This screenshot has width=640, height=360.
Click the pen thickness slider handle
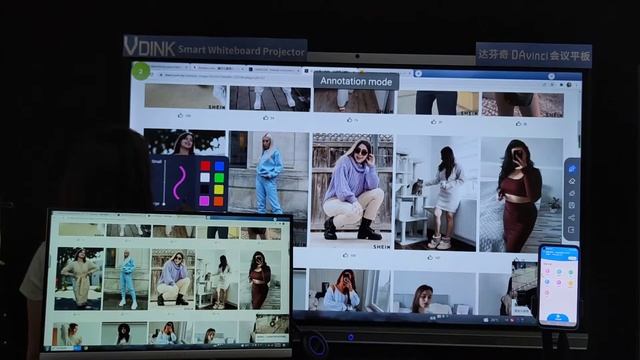point(164,204)
